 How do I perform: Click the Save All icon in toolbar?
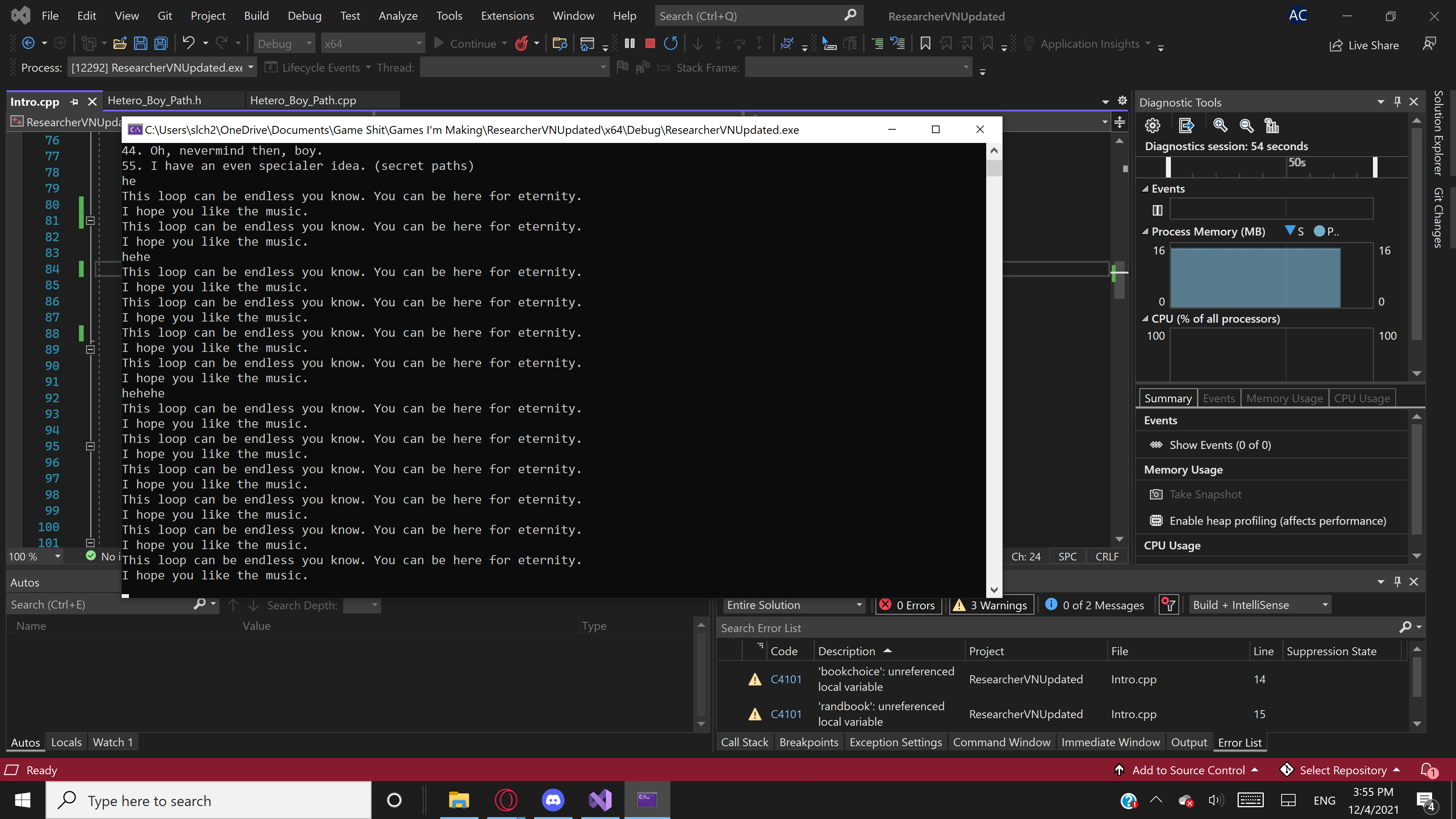[161, 44]
